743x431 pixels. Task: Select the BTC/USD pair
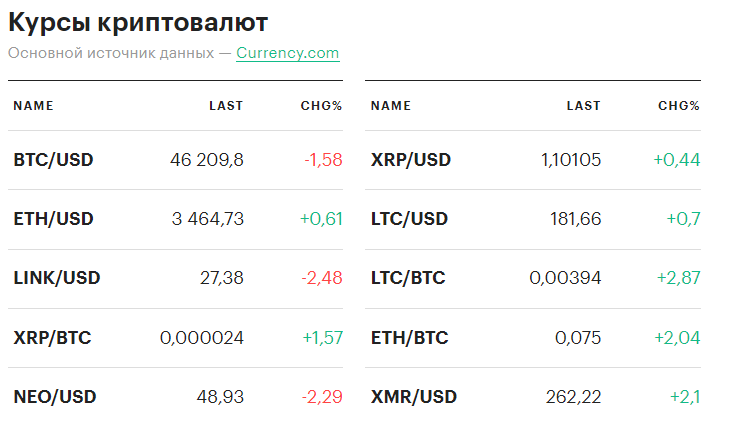[53, 160]
